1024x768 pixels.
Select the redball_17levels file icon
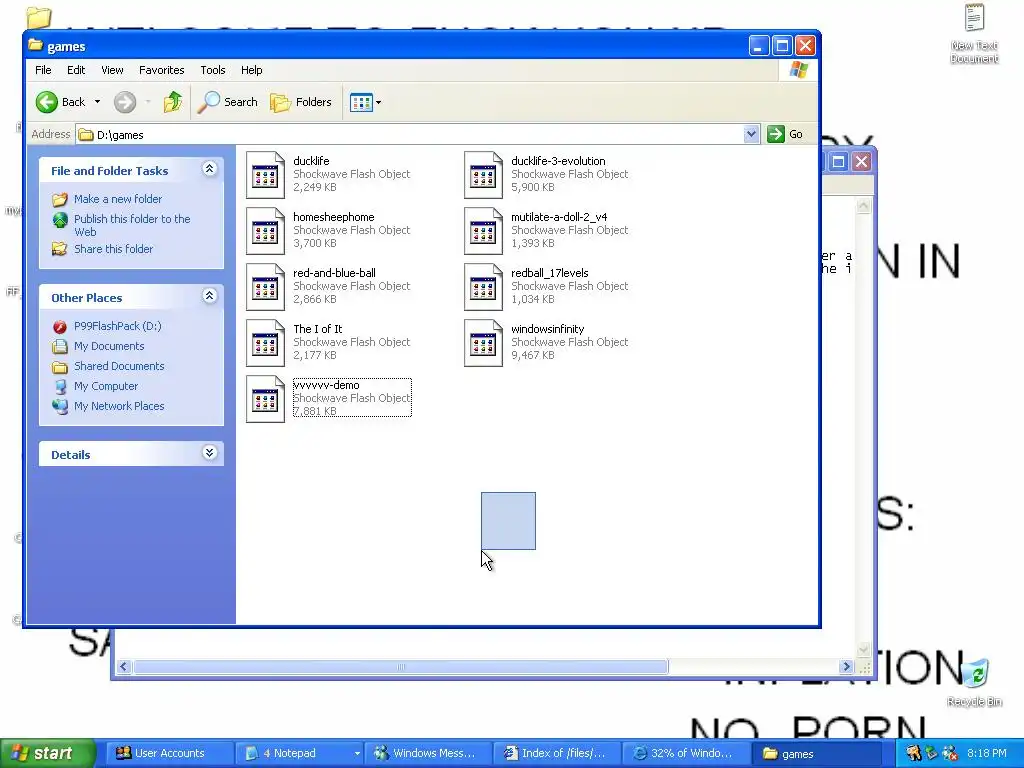(x=483, y=287)
